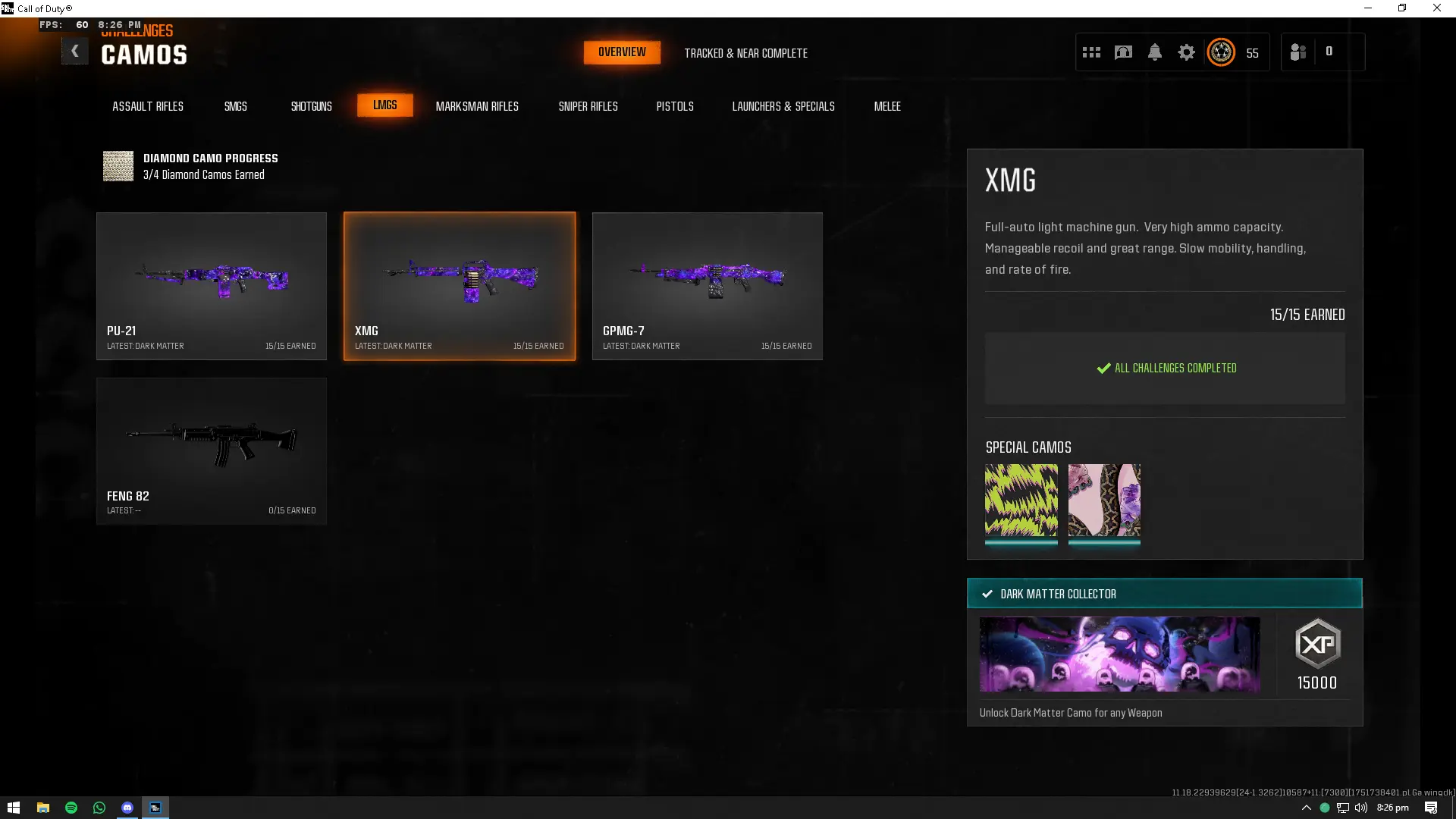Open the social friends icon

[x=1298, y=52]
